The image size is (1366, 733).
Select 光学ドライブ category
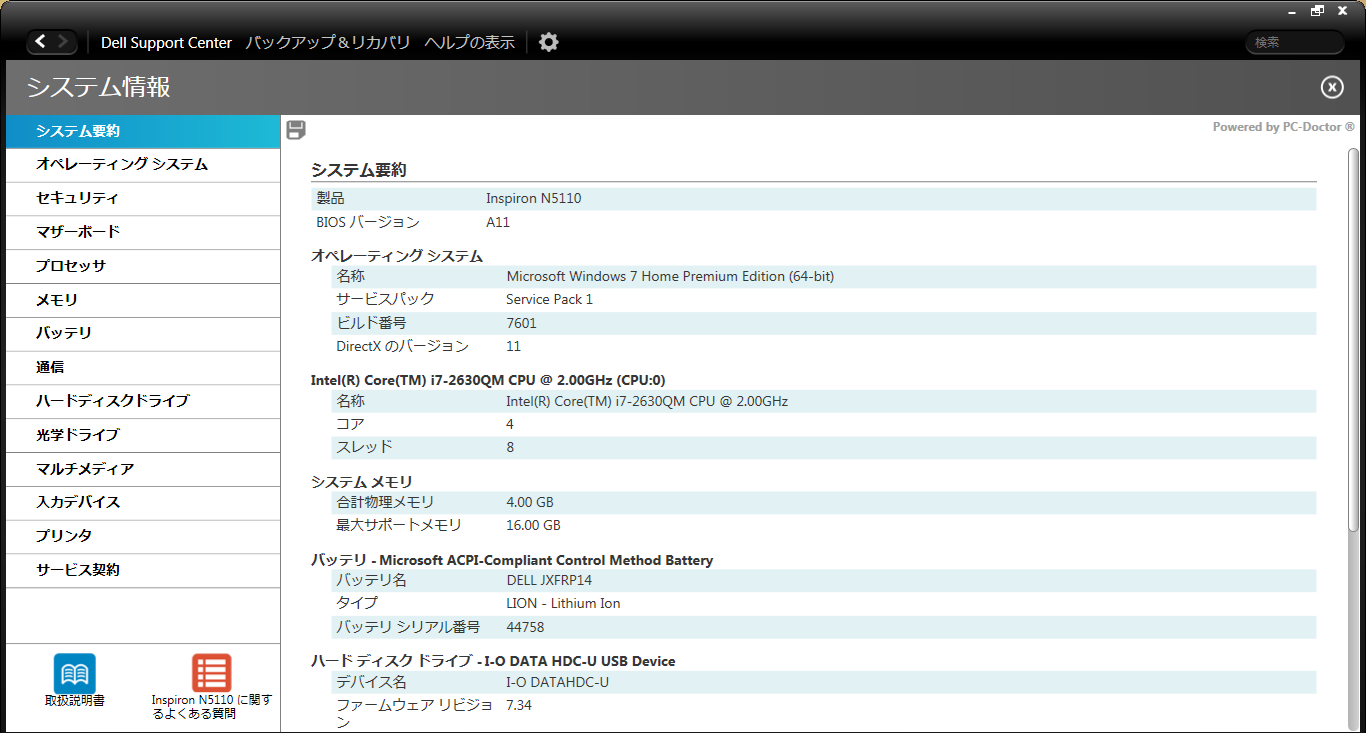[x=143, y=435]
